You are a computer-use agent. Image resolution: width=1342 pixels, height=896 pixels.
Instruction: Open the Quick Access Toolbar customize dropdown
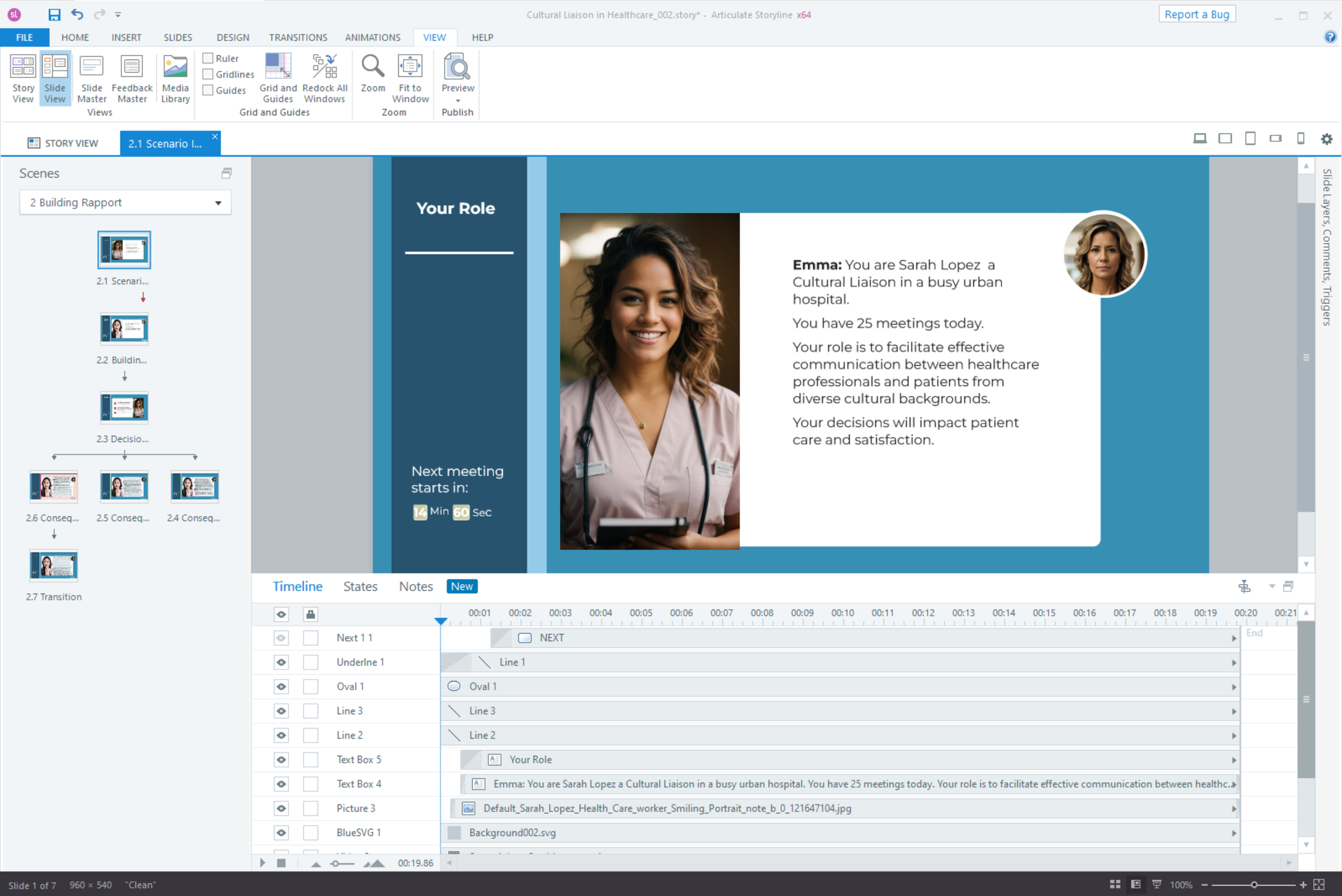point(118,15)
